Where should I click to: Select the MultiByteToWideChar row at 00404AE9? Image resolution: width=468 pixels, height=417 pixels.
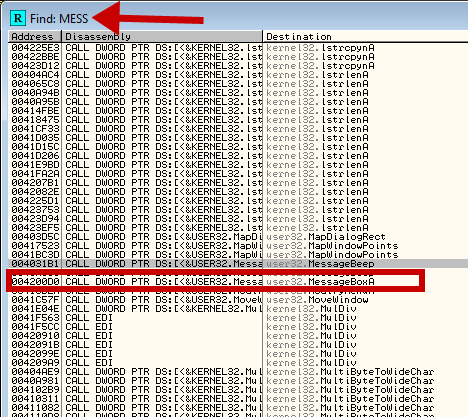tap(238, 372)
